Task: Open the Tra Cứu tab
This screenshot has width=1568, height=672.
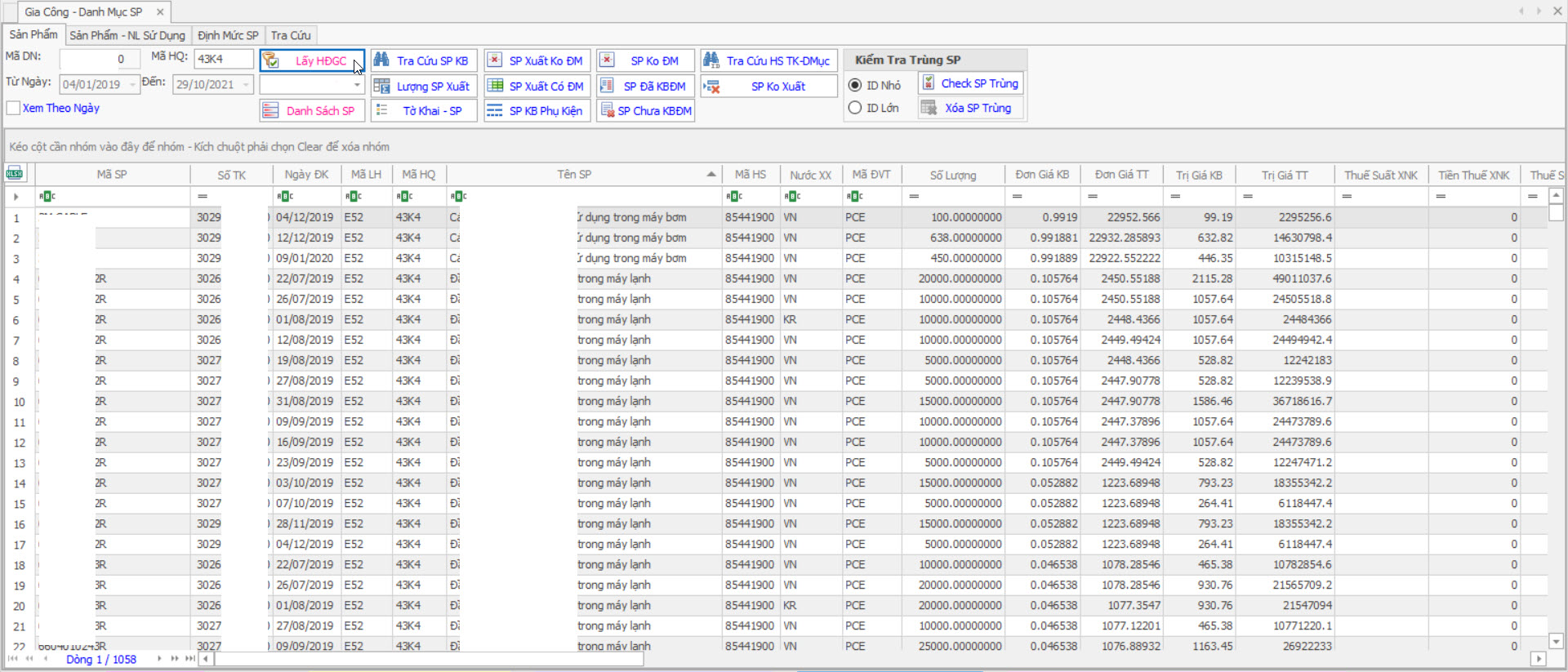Action: pos(291,35)
